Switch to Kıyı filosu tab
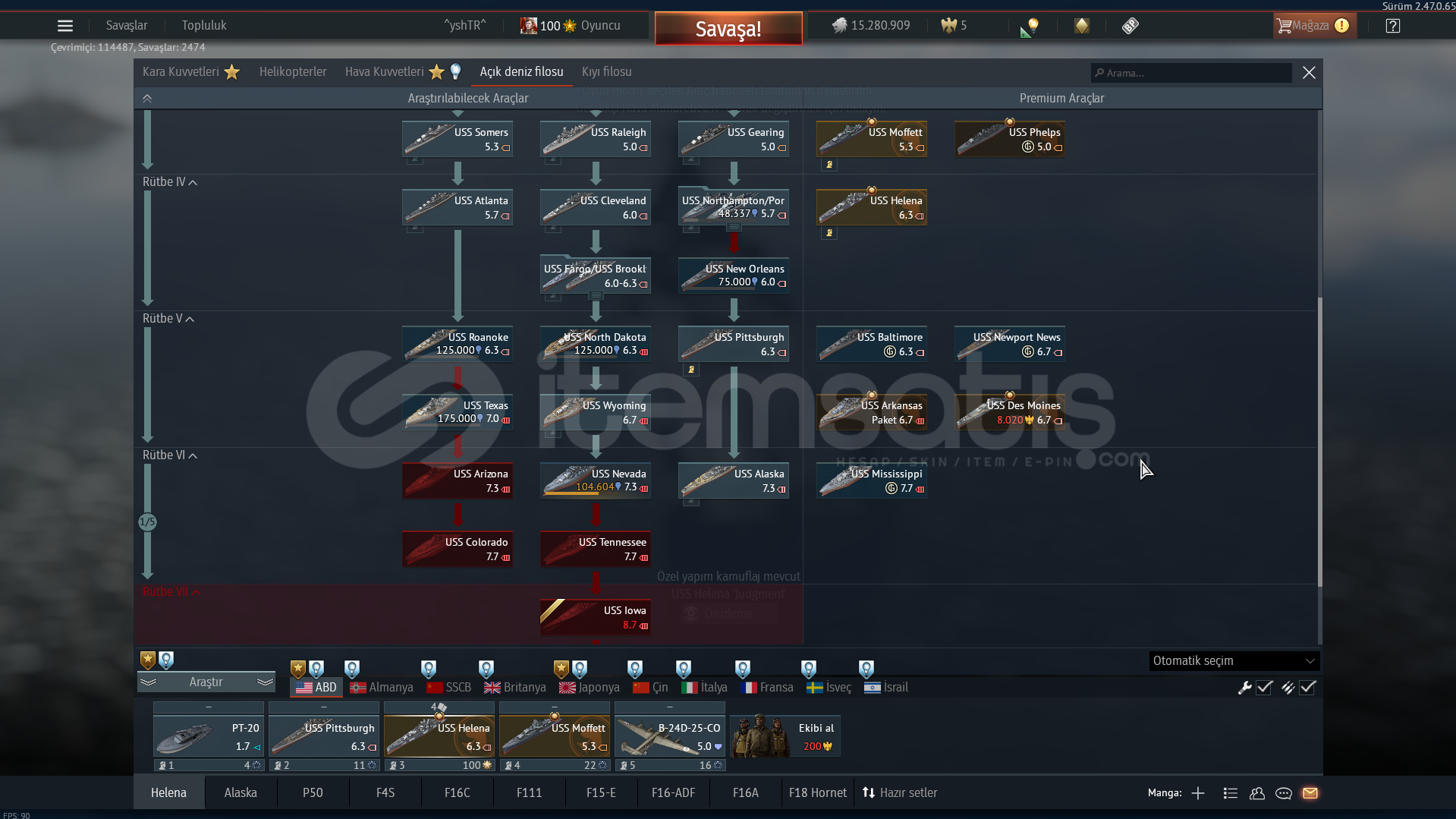Image resolution: width=1456 pixels, height=819 pixels. pos(607,72)
